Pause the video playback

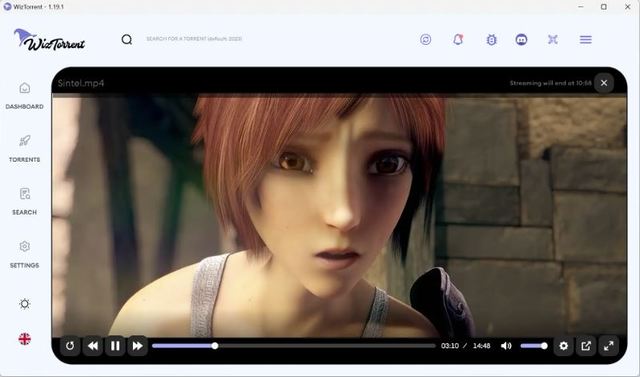tap(115, 346)
